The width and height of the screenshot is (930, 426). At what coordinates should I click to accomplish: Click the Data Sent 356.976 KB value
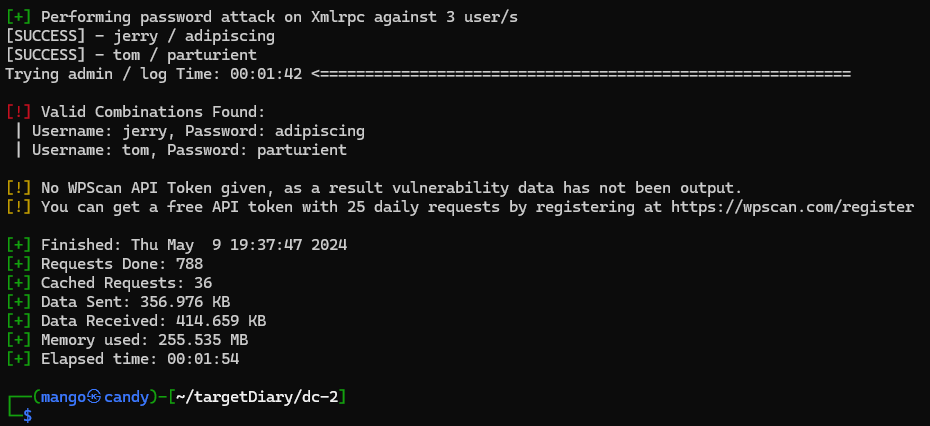(x=185, y=302)
